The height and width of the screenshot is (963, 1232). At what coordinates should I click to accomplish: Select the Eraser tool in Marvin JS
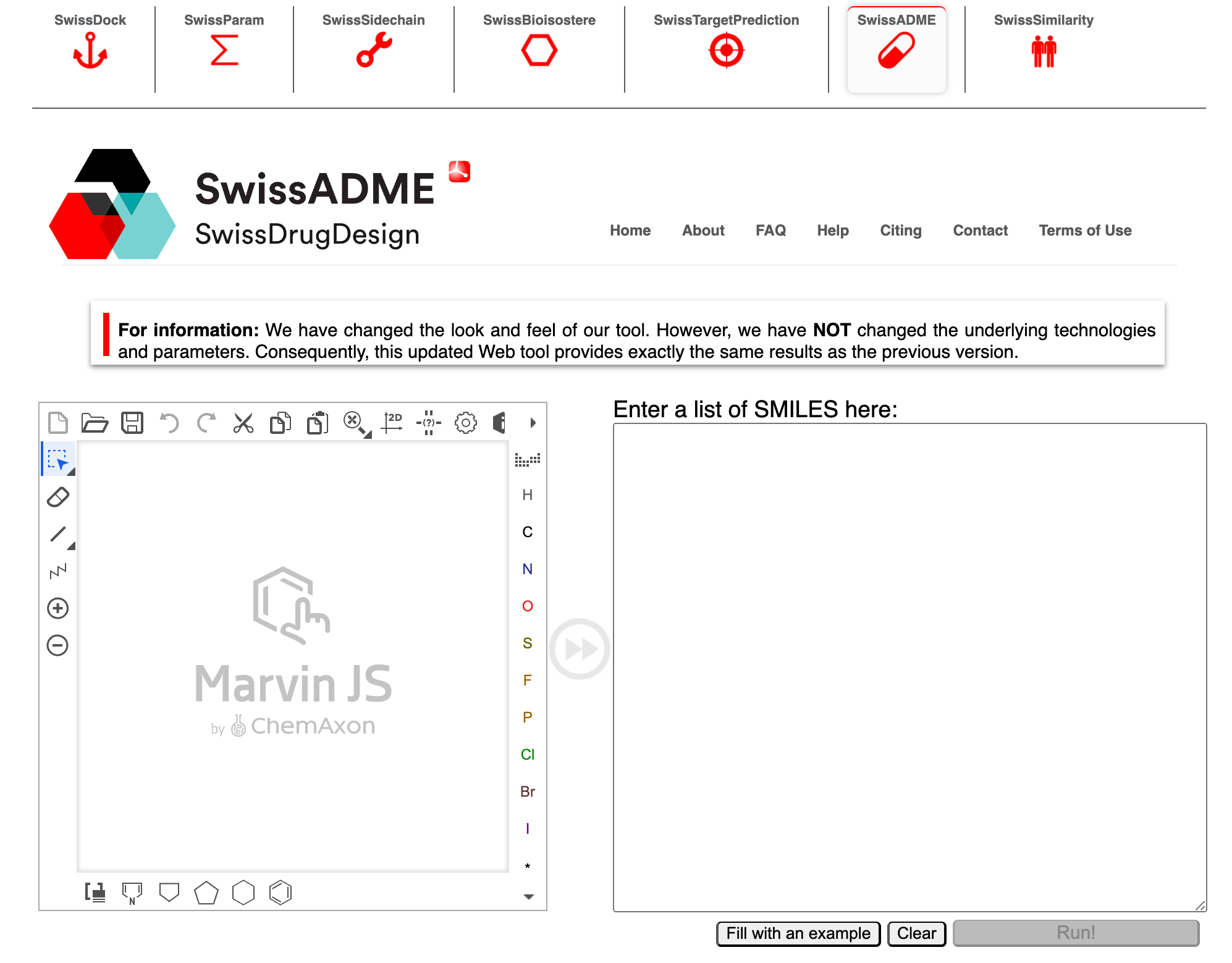[x=58, y=497]
